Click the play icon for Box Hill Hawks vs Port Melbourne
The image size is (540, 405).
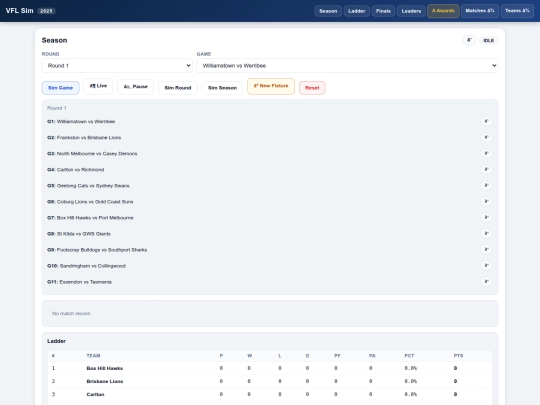[x=486, y=217]
